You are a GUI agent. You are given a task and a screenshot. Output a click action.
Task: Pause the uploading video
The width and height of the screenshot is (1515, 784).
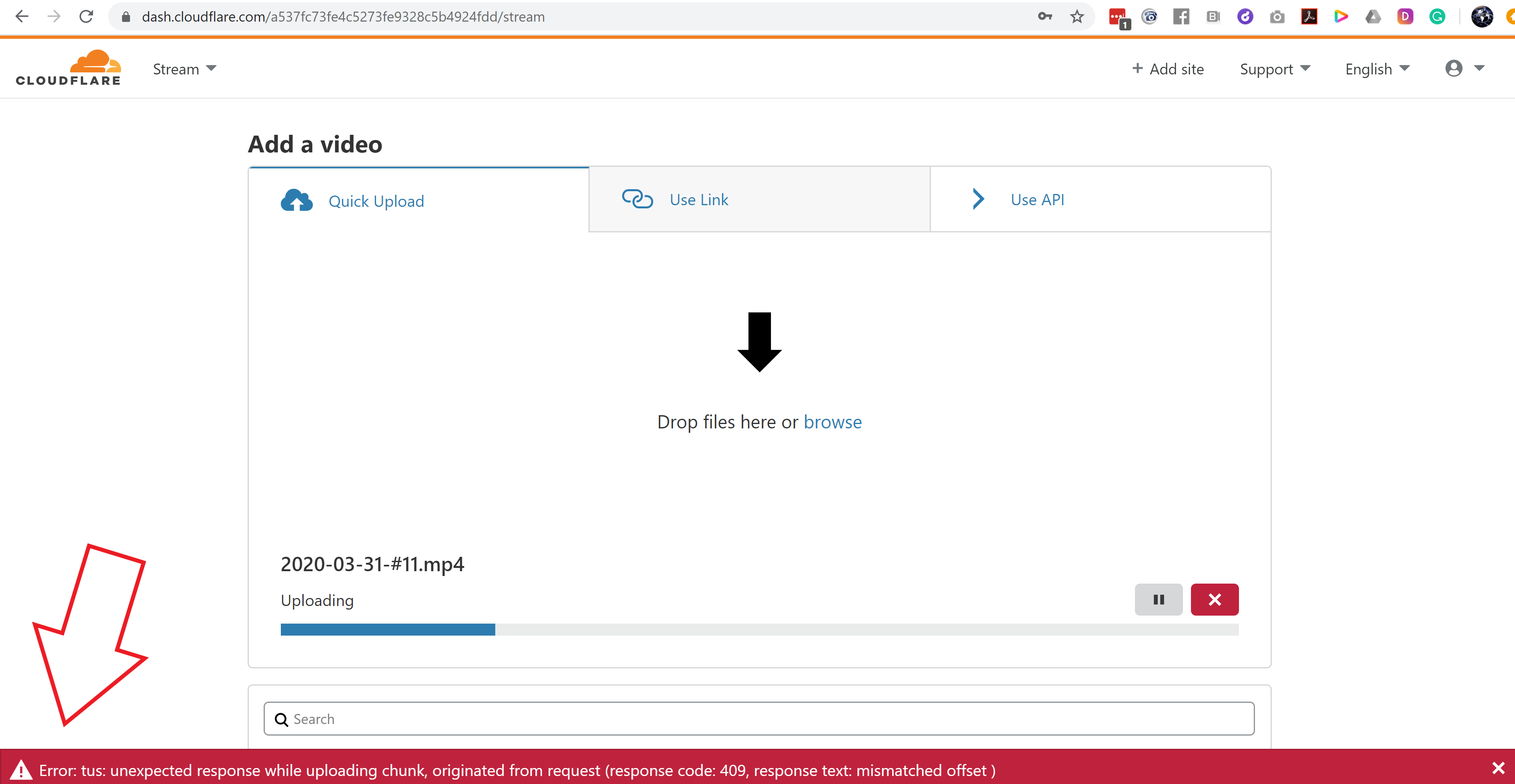click(x=1158, y=599)
